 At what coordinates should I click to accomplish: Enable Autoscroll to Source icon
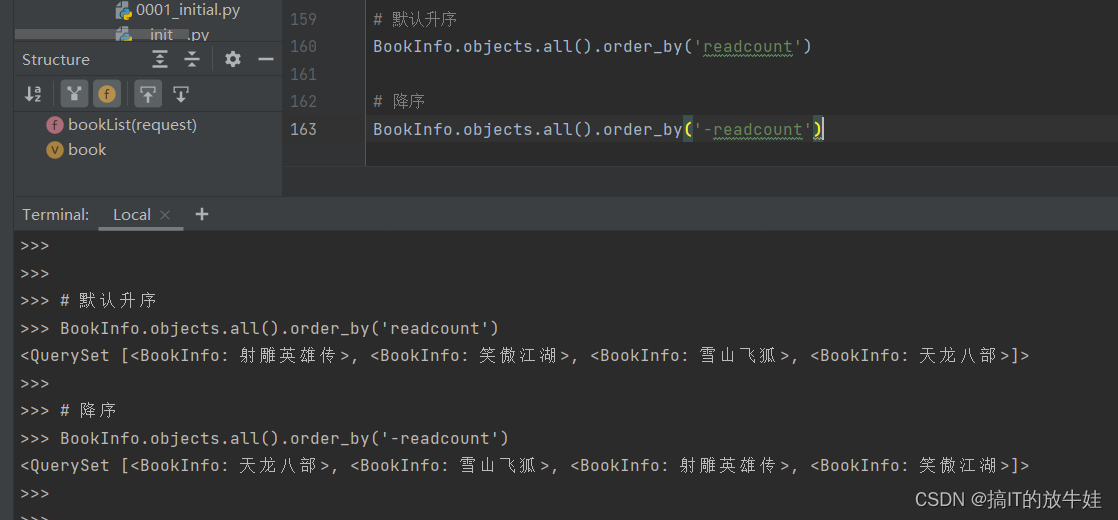pyautogui.click(x=148, y=93)
